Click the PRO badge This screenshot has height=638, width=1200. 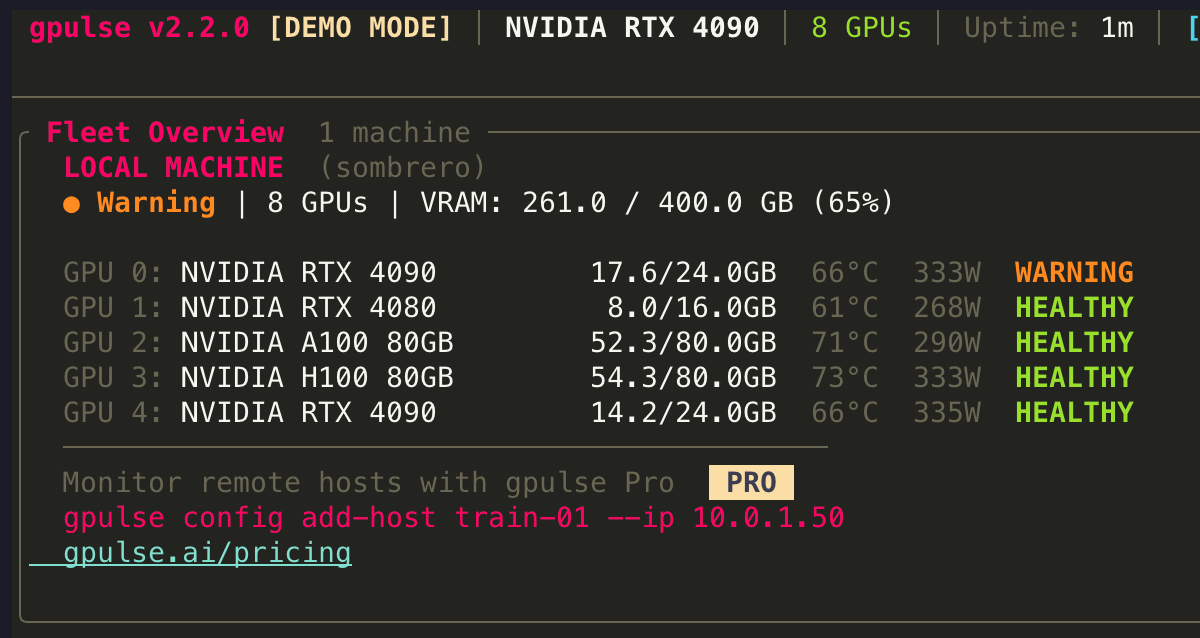click(x=750, y=483)
